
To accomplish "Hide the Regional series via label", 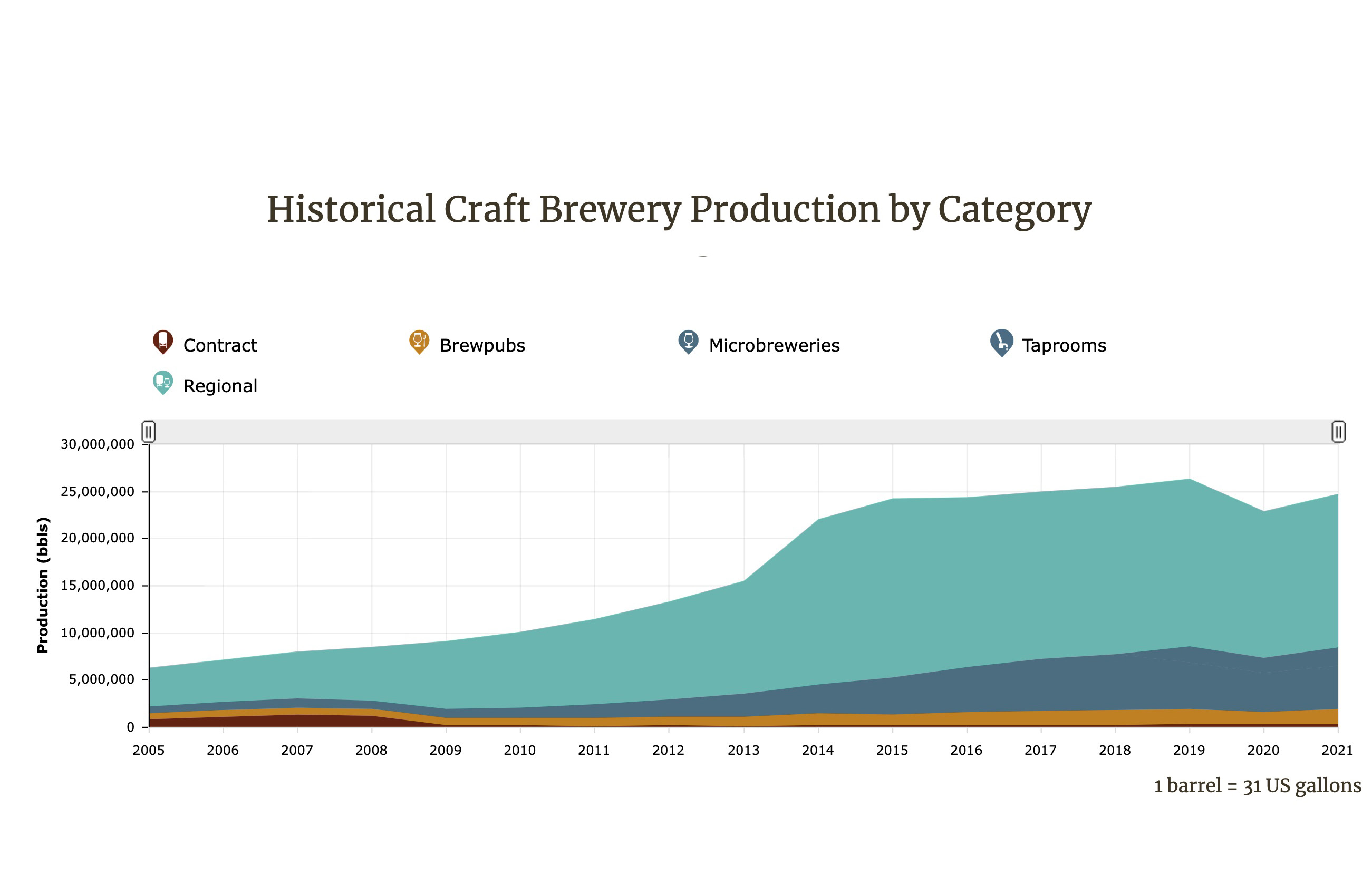I will click(220, 386).
